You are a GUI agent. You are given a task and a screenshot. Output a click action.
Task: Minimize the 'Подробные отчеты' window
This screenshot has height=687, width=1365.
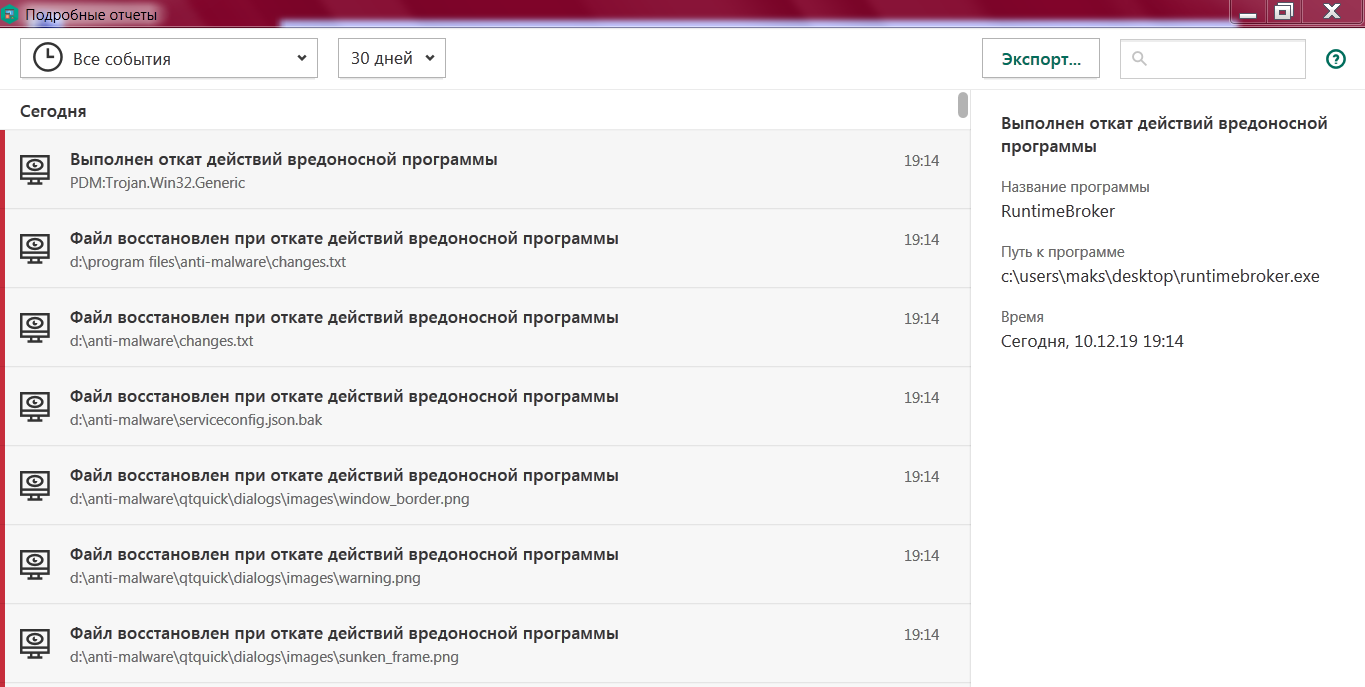pos(1247,12)
